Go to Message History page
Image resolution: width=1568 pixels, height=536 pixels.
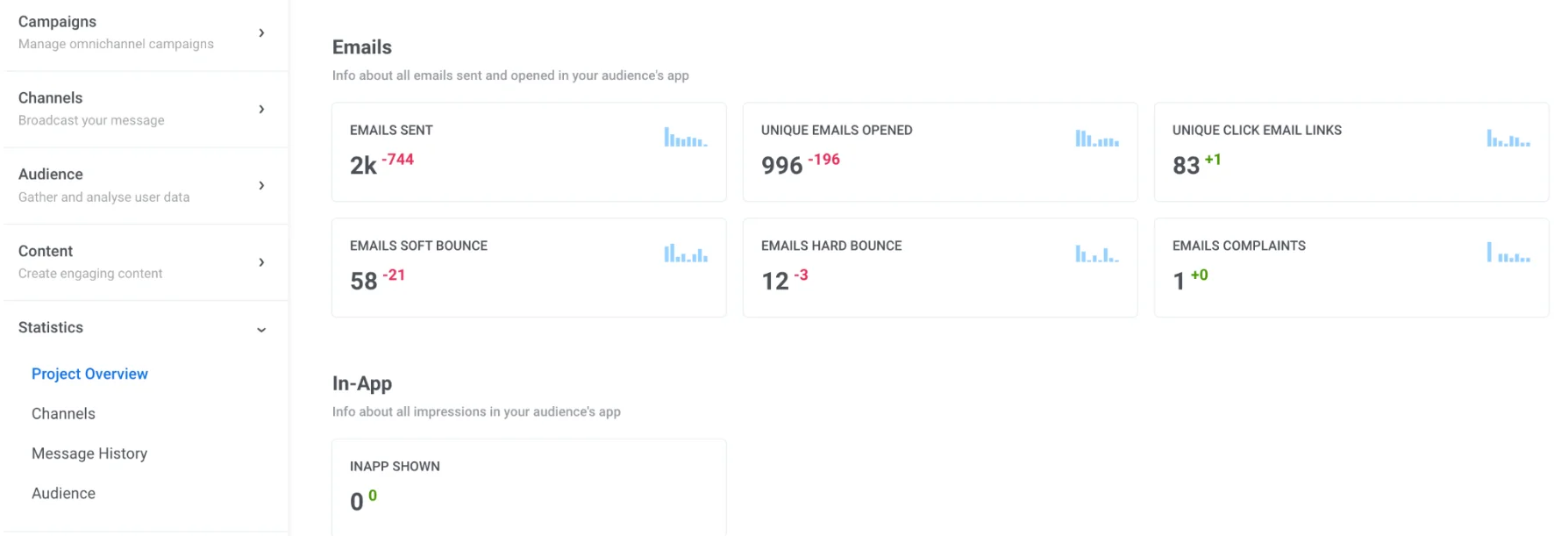point(89,454)
